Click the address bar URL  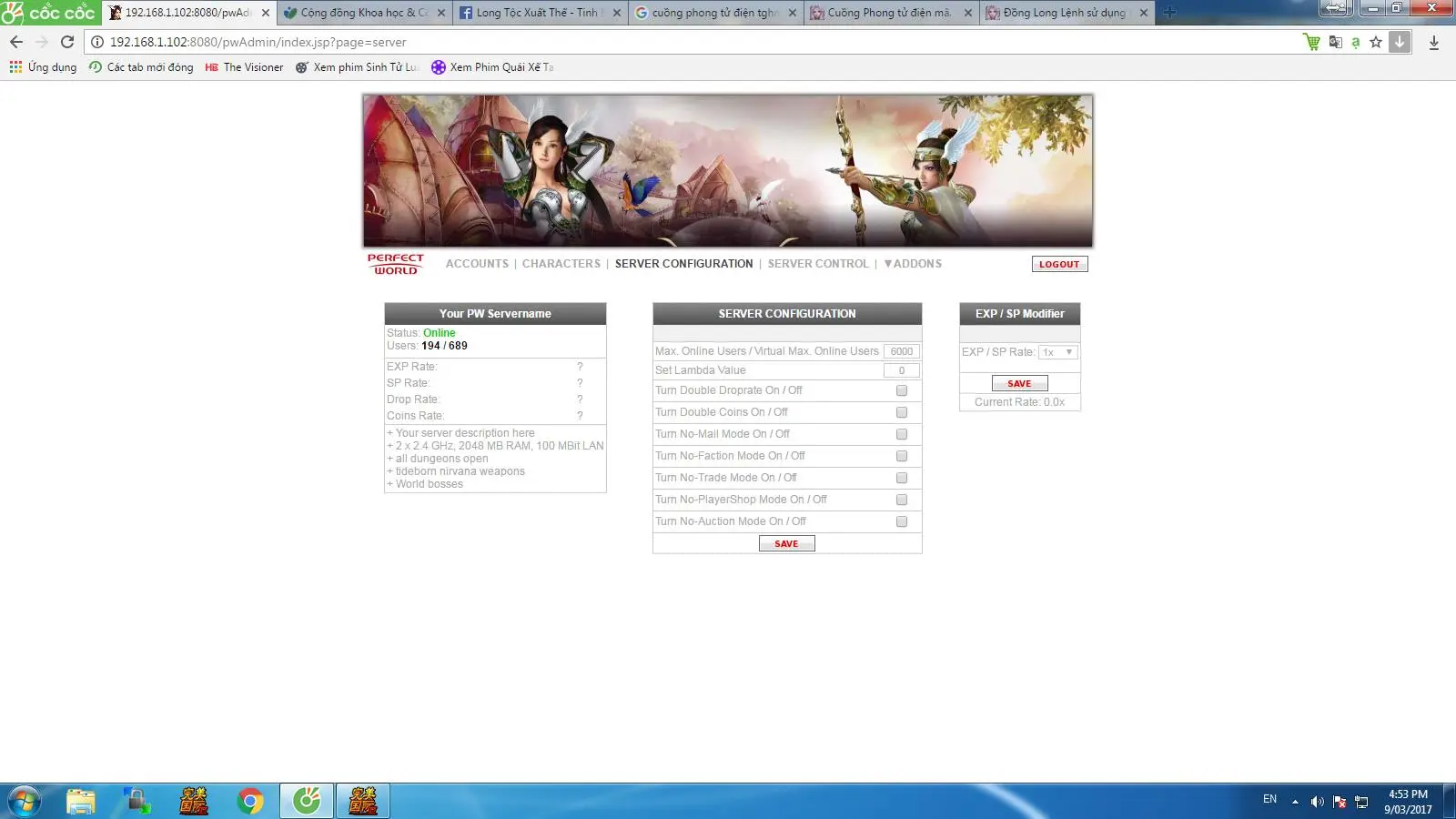tap(258, 42)
